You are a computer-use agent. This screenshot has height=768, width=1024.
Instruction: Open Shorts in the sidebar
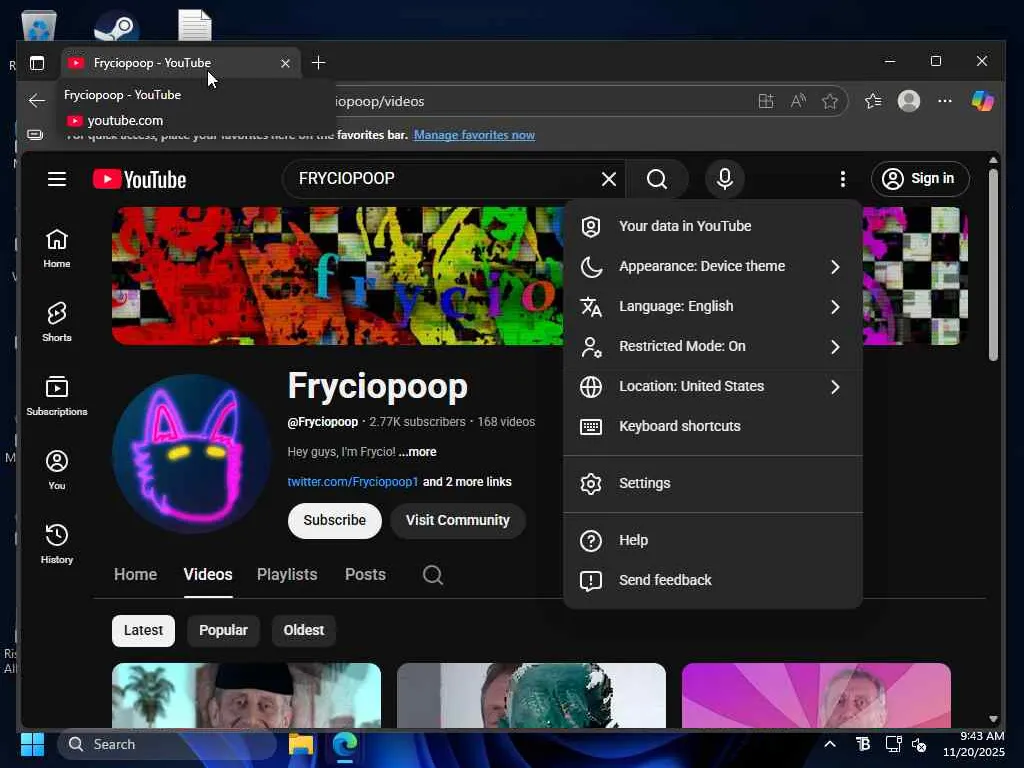point(57,323)
